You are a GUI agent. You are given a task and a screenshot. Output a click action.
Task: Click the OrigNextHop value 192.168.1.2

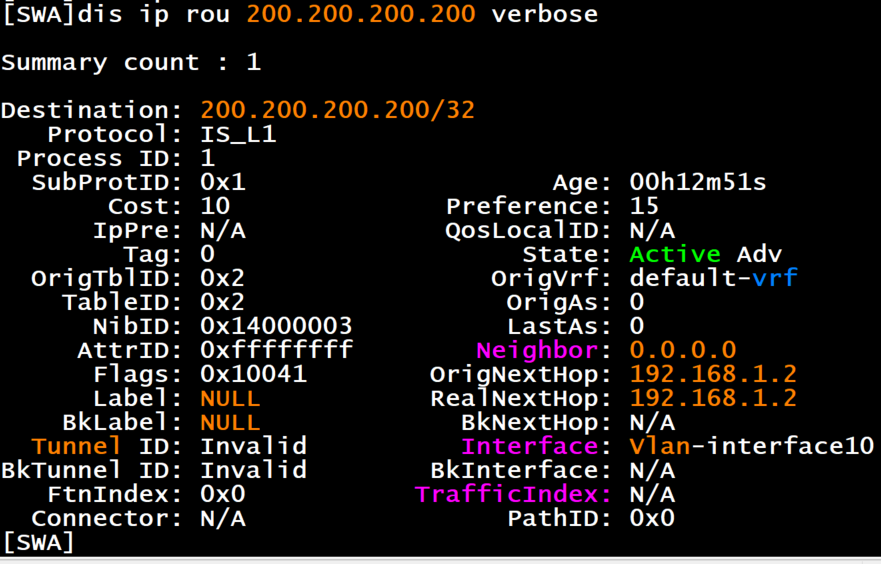pos(713,375)
